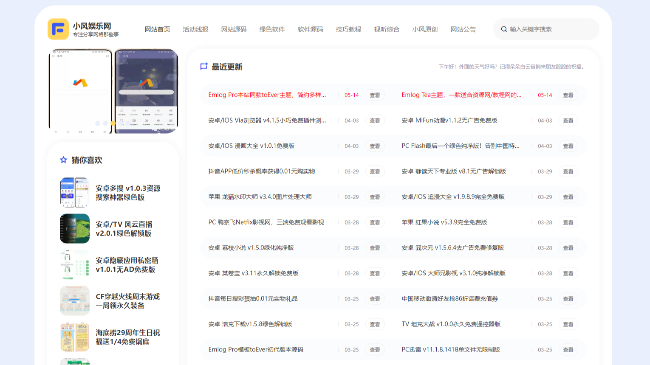Open the 安卓 v3.11 post
650x365 pixels.
[253, 273]
